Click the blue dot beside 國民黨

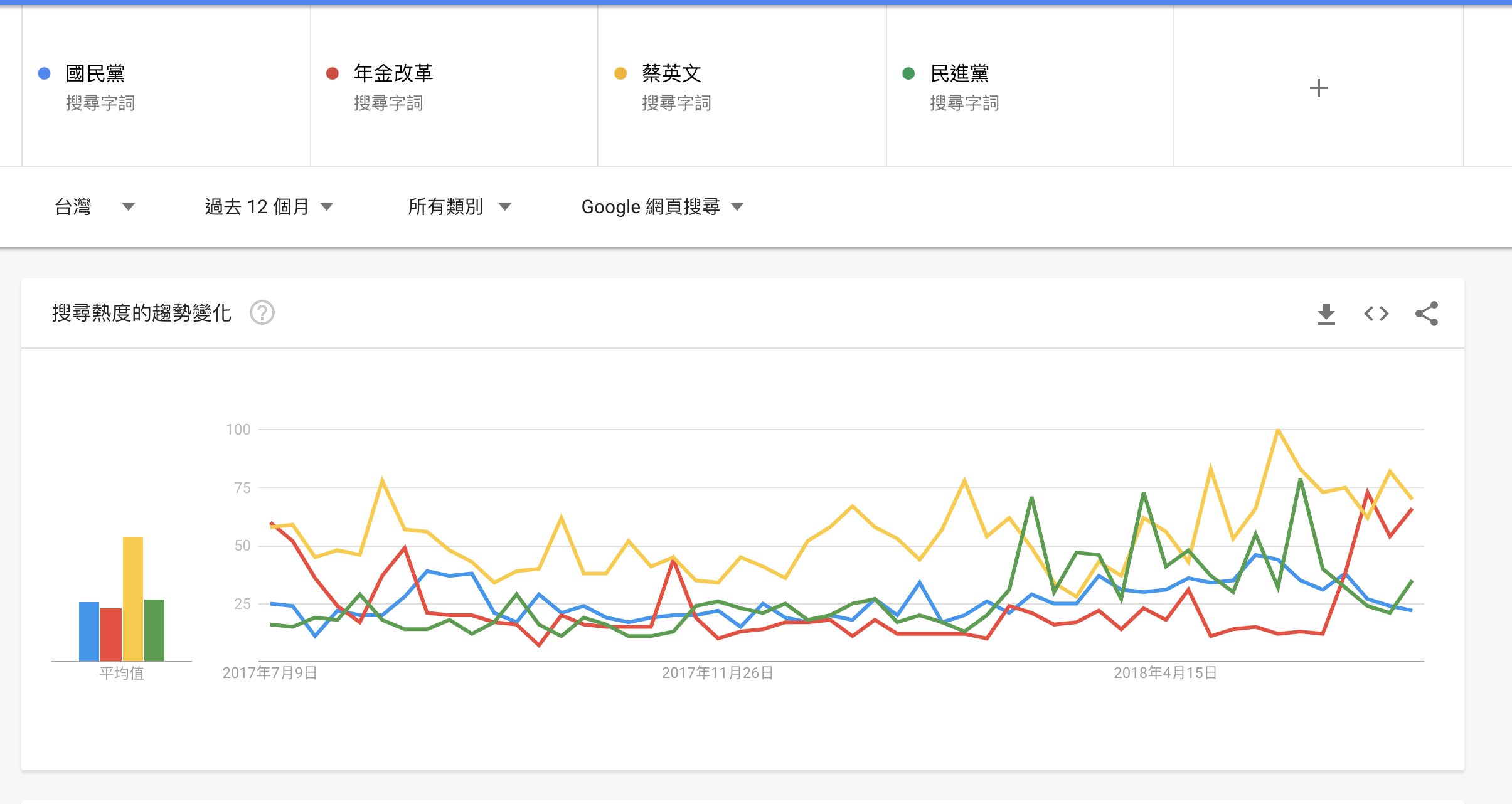pyautogui.click(x=45, y=73)
